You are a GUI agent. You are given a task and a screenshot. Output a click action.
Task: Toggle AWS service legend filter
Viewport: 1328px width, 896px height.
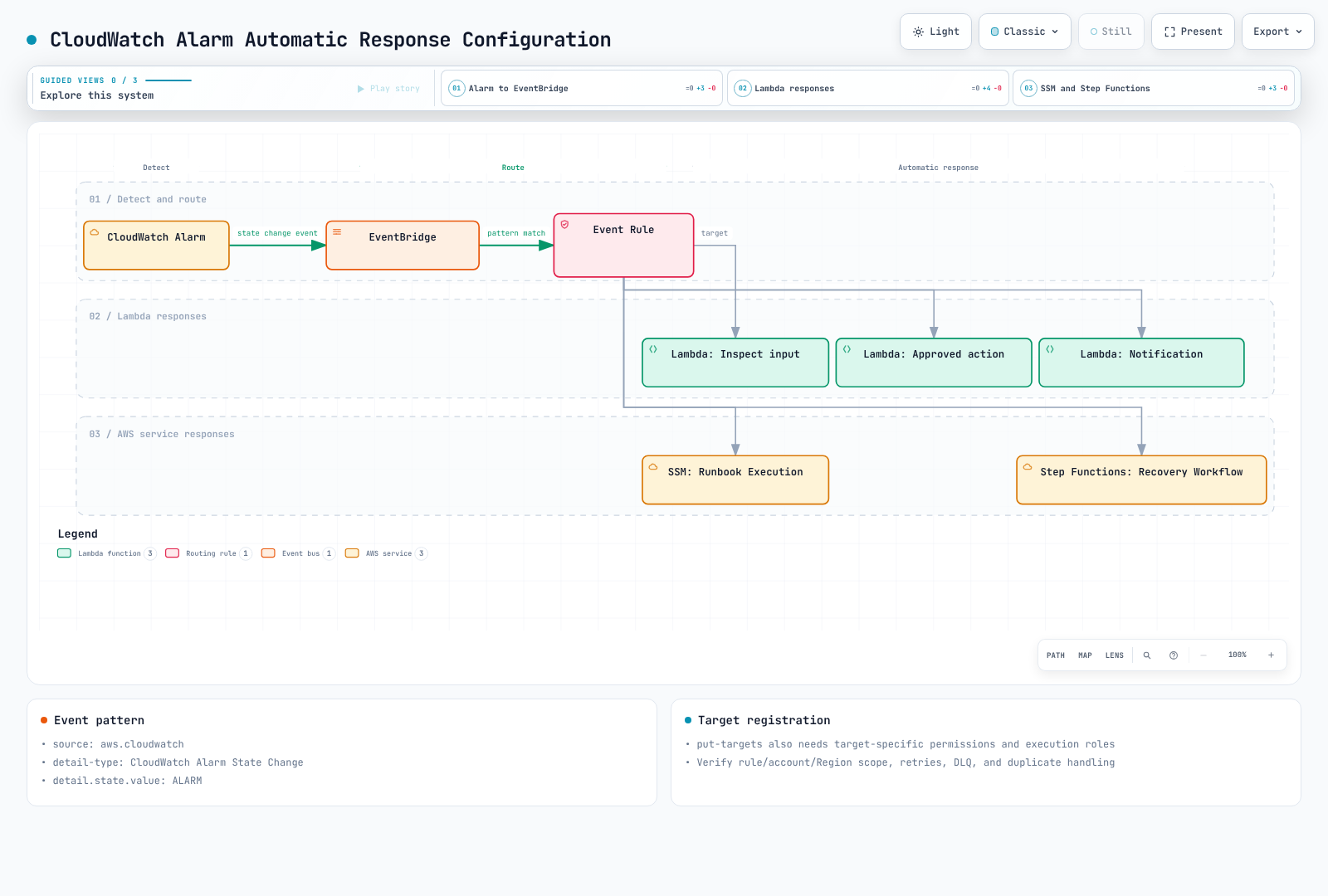tap(386, 553)
